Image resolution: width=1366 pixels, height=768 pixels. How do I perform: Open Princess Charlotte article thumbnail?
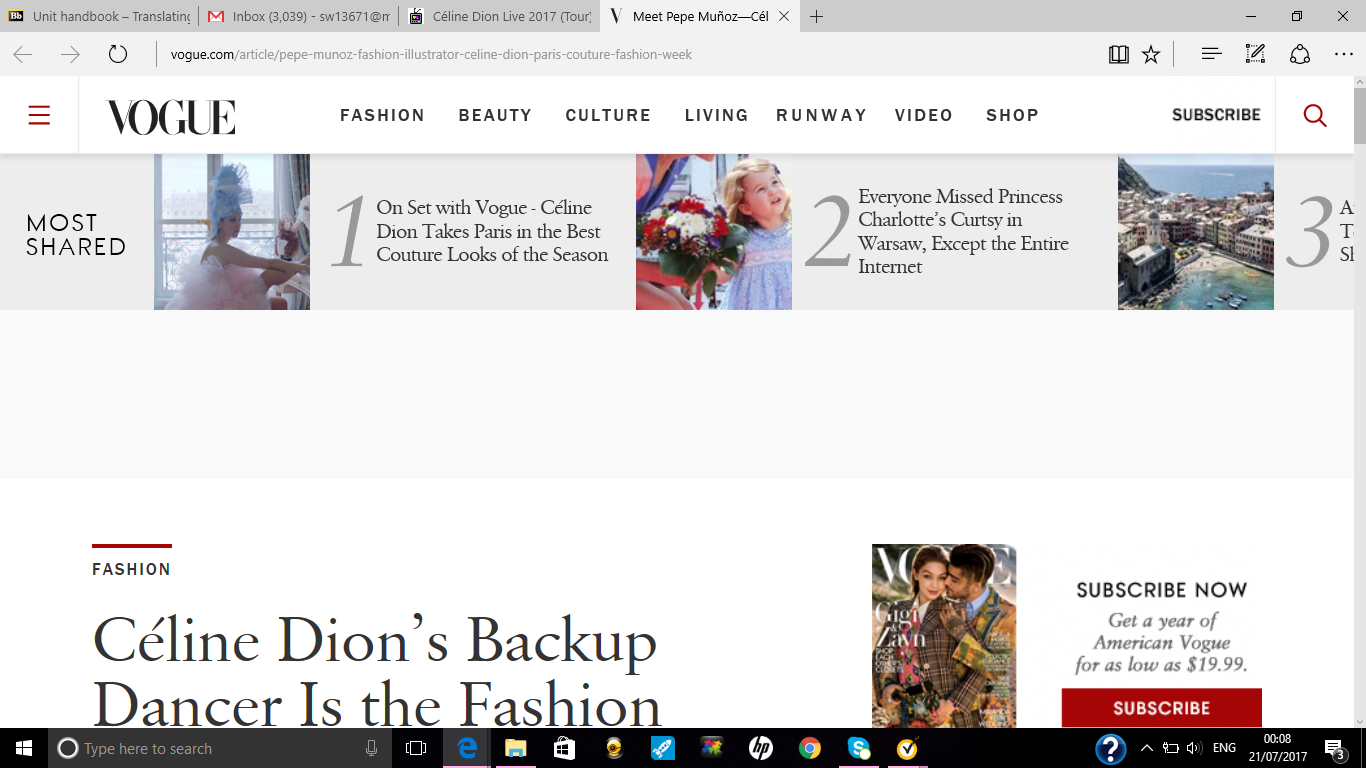point(713,232)
